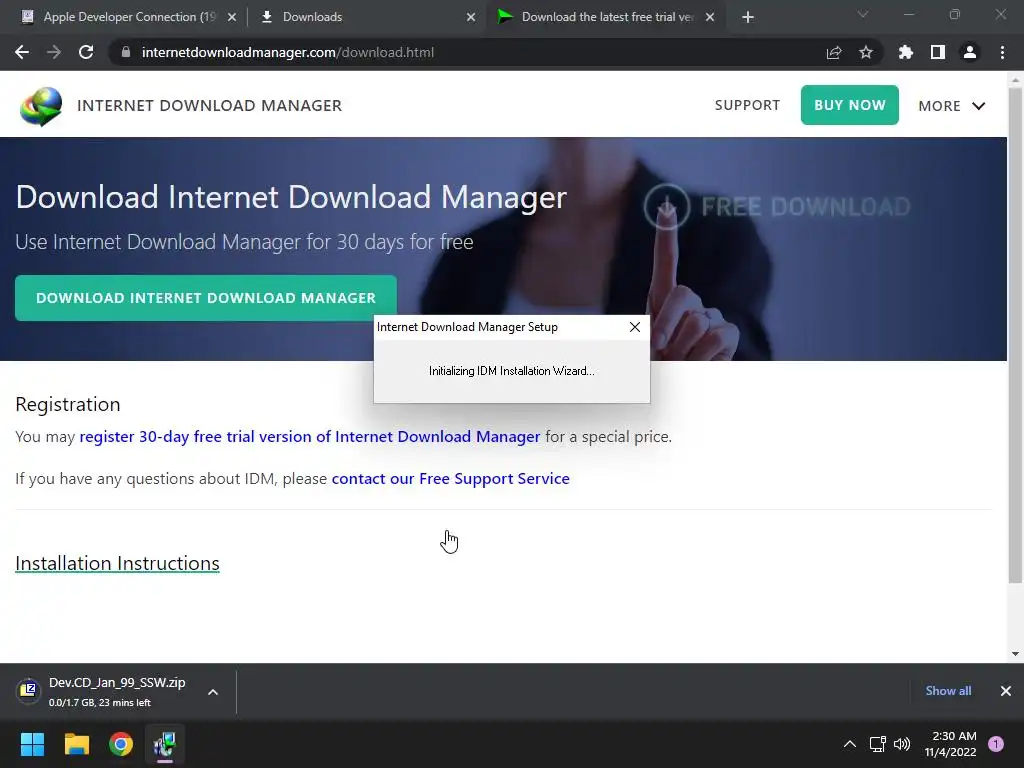
Task: Click the Dev.CD_Jan_99_SSW.zip download item
Action: click(118, 692)
